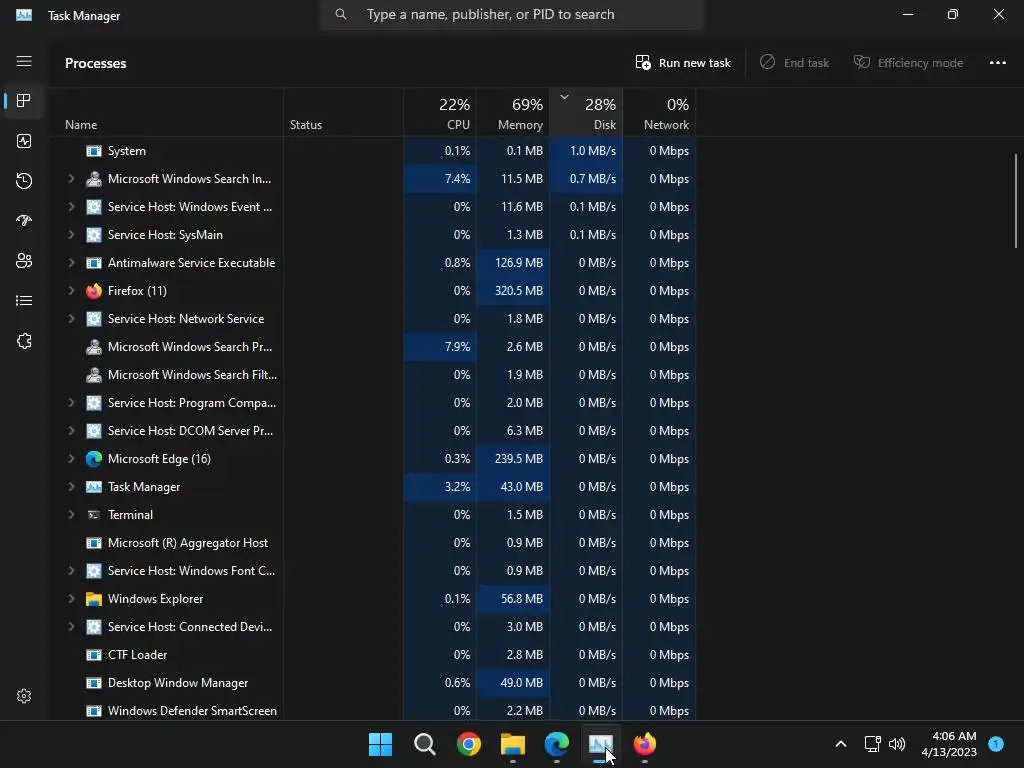Screen dimensions: 1024x768
Task: Open the three-dot more options menu
Action: pos(997,63)
